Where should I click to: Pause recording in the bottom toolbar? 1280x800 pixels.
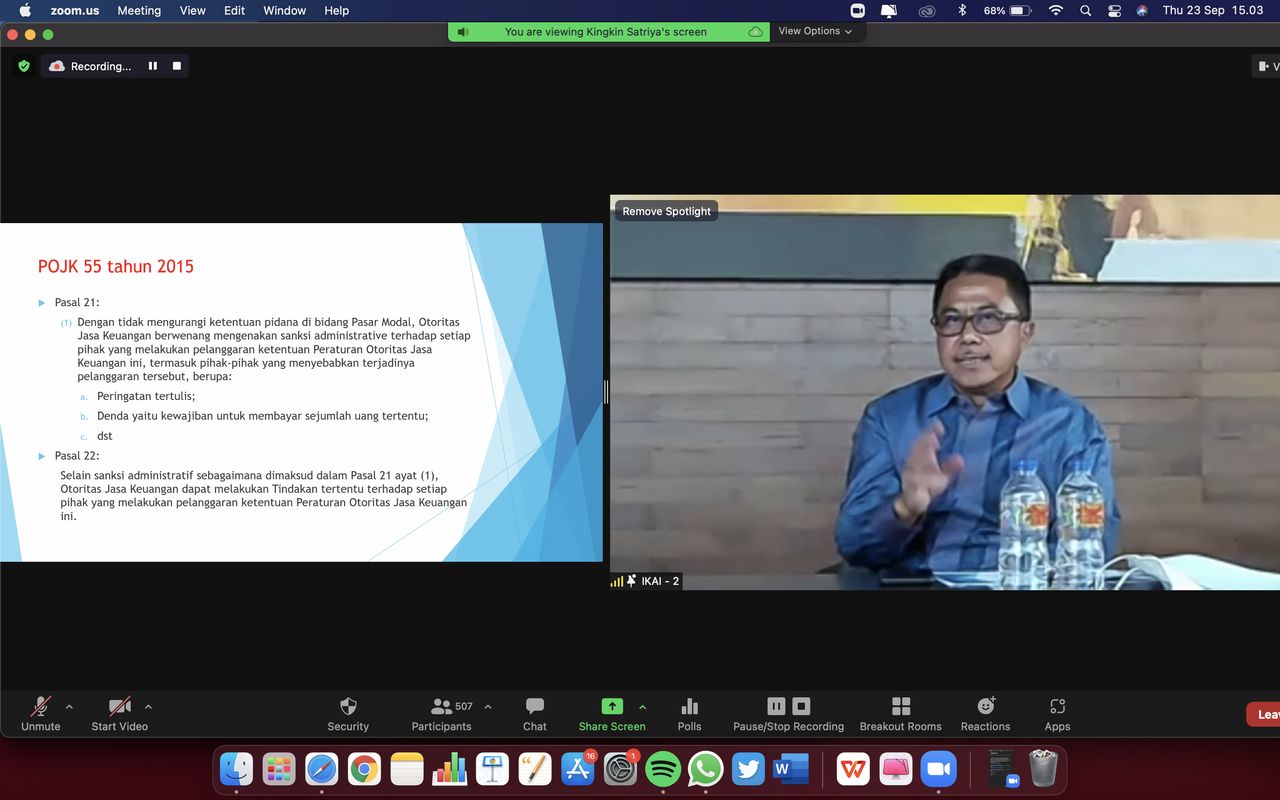click(x=776, y=706)
